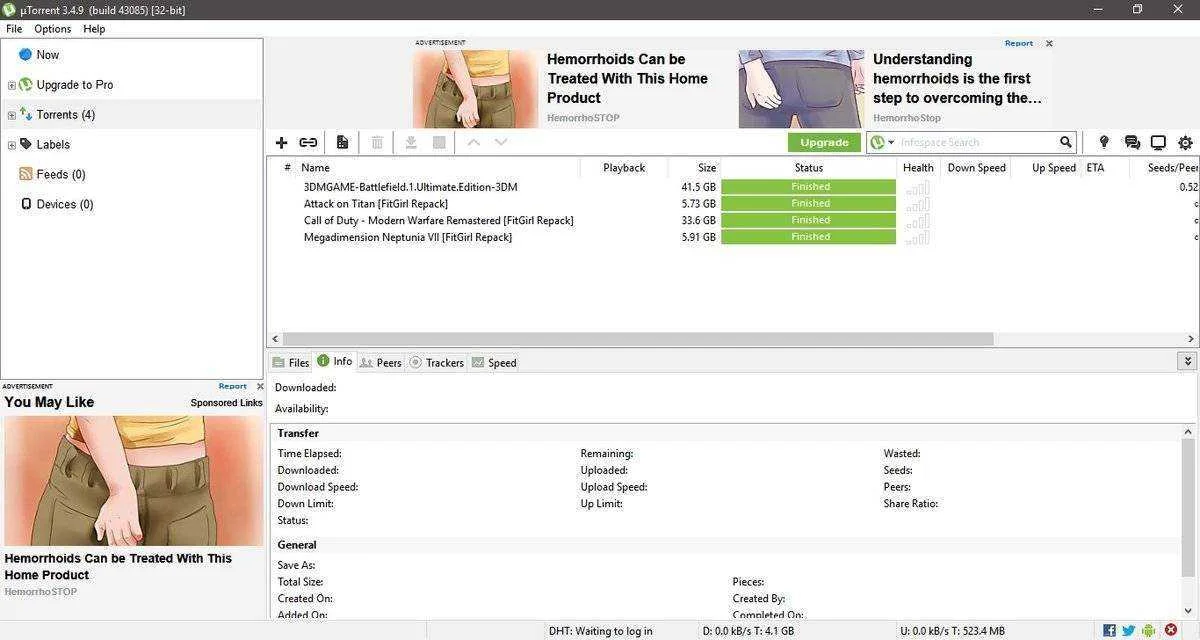This screenshot has width=1200, height=640.
Task: Click Add Torrent from URL link icon
Action: coord(308,143)
